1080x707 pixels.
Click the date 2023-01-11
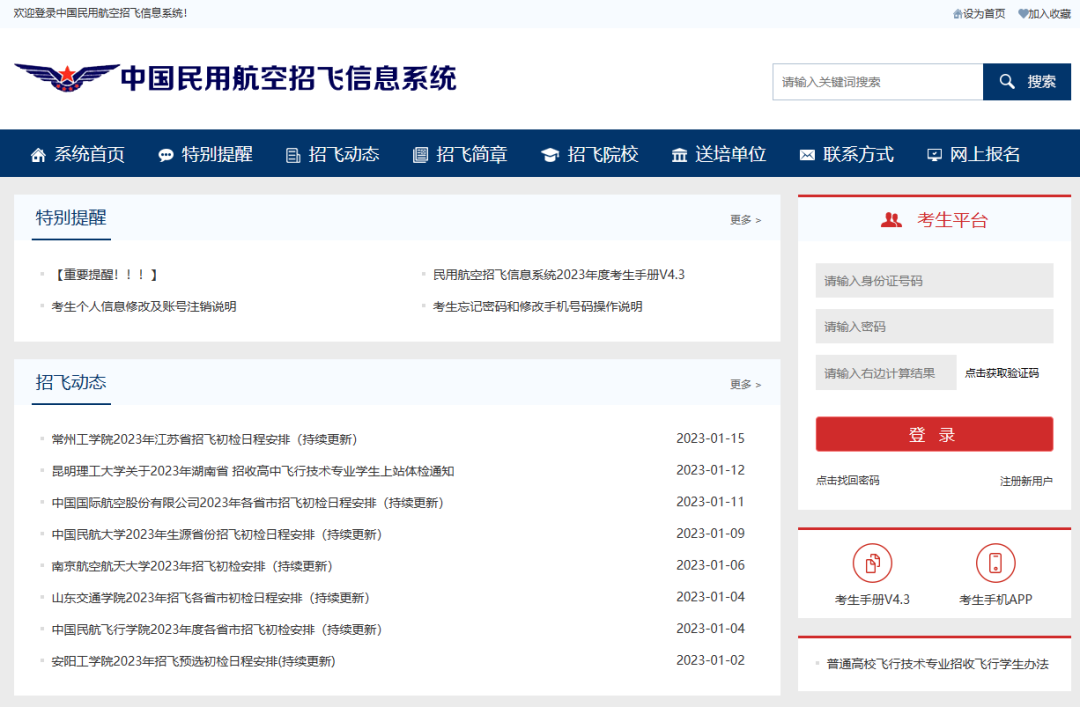tap(710, 502)
